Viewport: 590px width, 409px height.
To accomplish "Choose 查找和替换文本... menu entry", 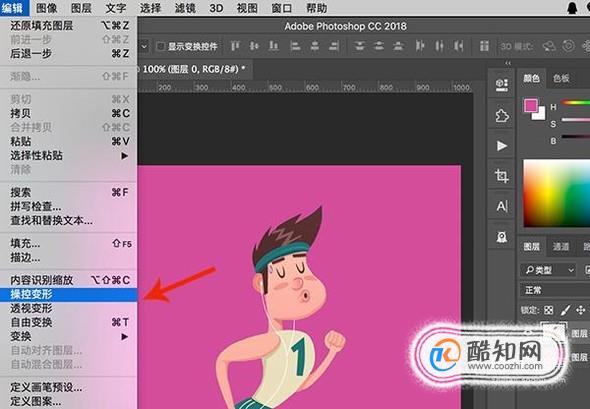I will (x=68, y=220).
